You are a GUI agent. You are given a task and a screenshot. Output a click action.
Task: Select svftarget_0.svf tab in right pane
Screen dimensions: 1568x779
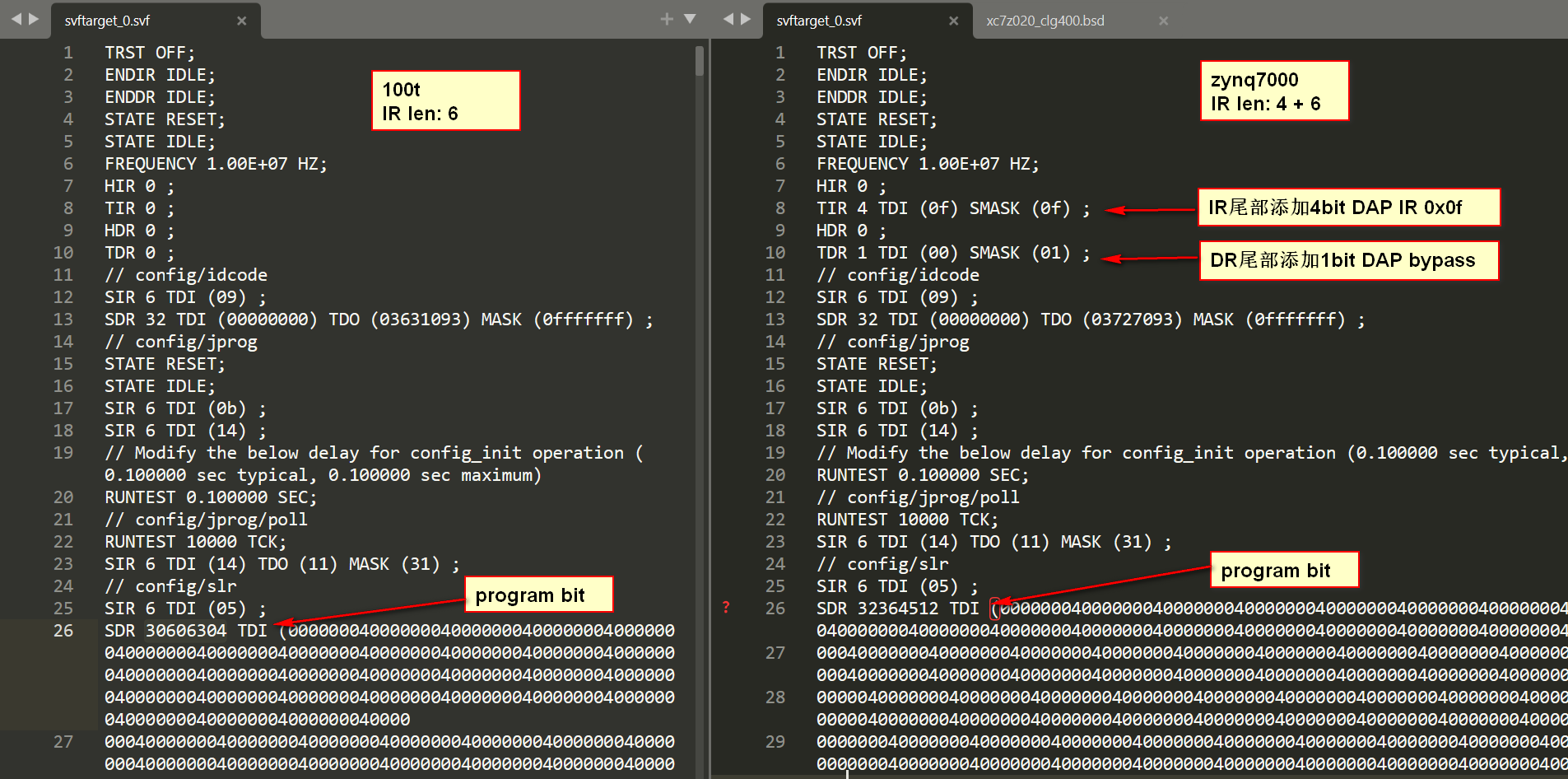[x=819, y=21]
